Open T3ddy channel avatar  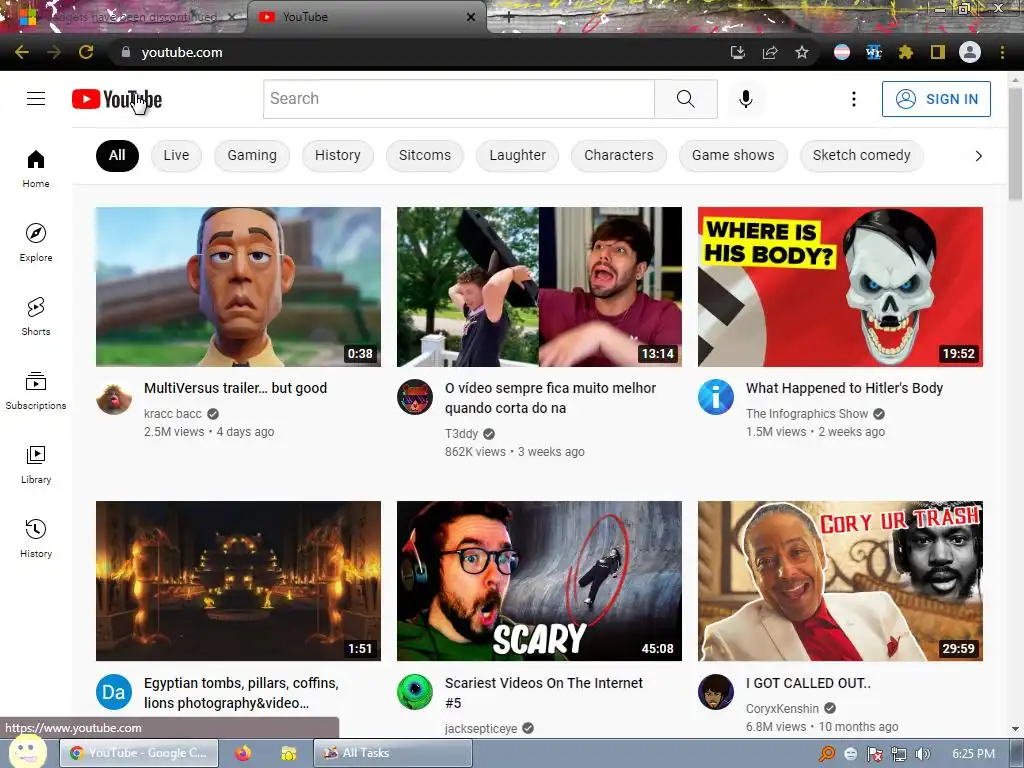[415, 397]
